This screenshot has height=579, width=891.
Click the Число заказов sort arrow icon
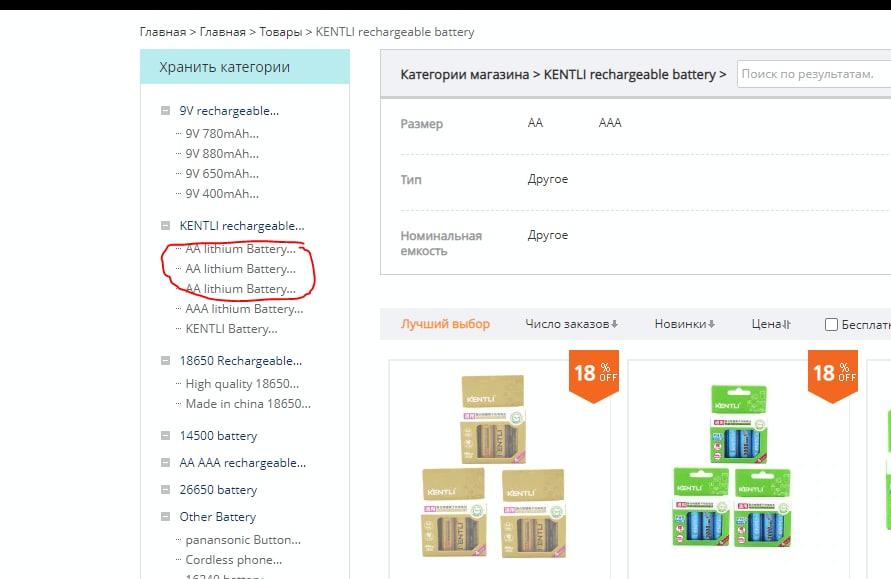pos(614,324)
